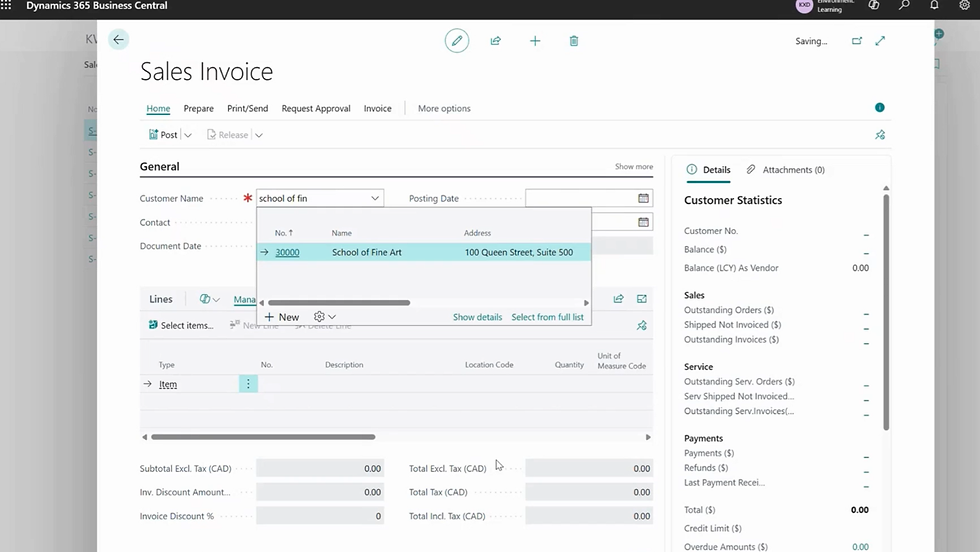Sort by the No. column header in lookup

[x=284, y=233]
